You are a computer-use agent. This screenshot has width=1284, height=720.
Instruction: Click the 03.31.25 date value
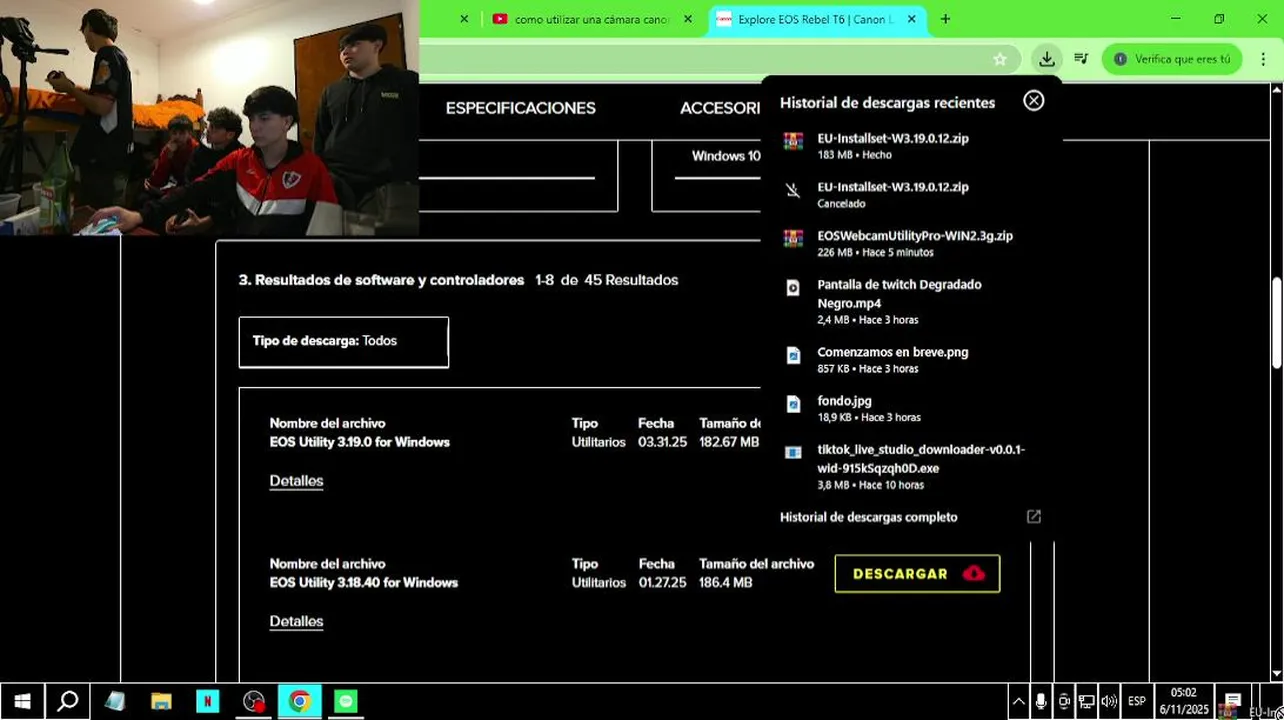(662, 442)
